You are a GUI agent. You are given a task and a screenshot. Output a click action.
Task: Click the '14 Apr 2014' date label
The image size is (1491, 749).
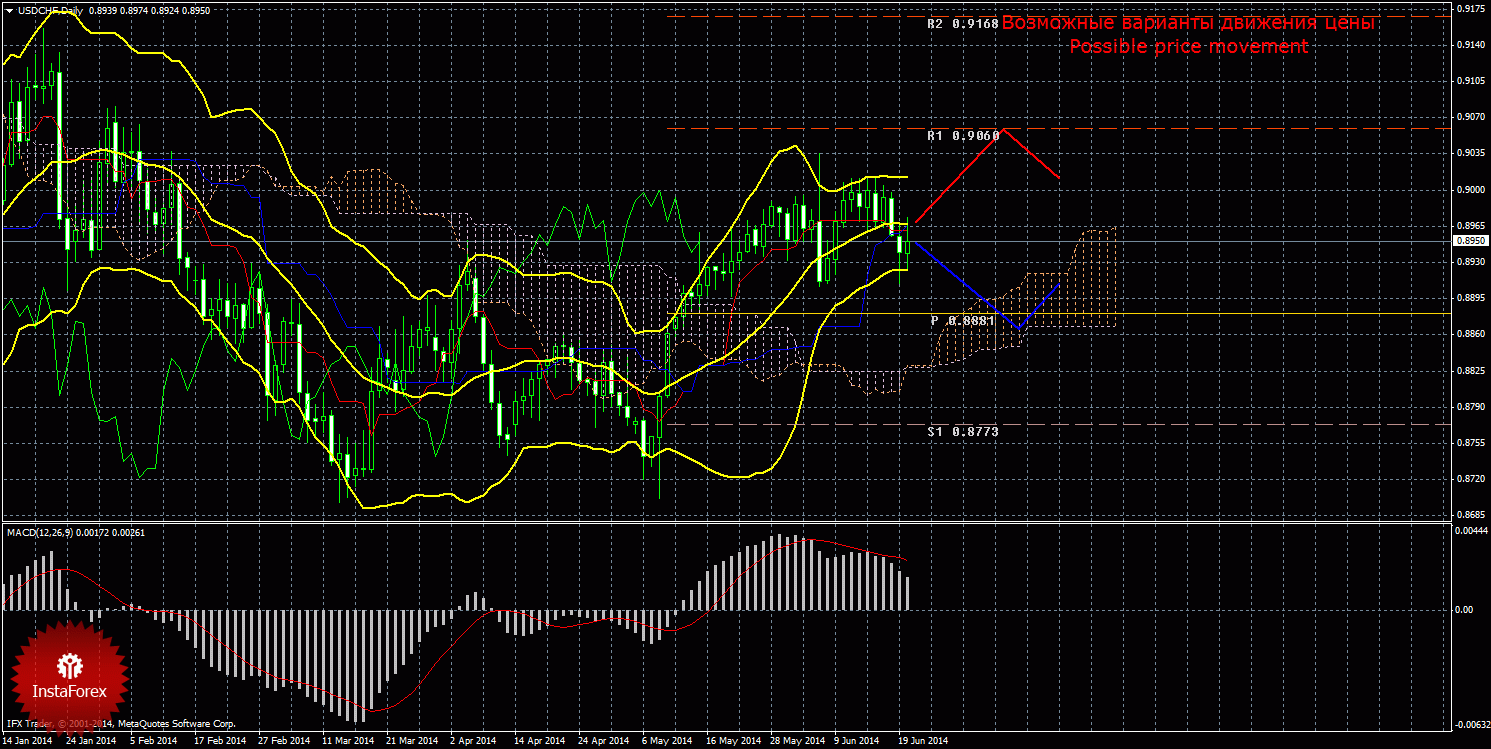(x=539, y=741)
